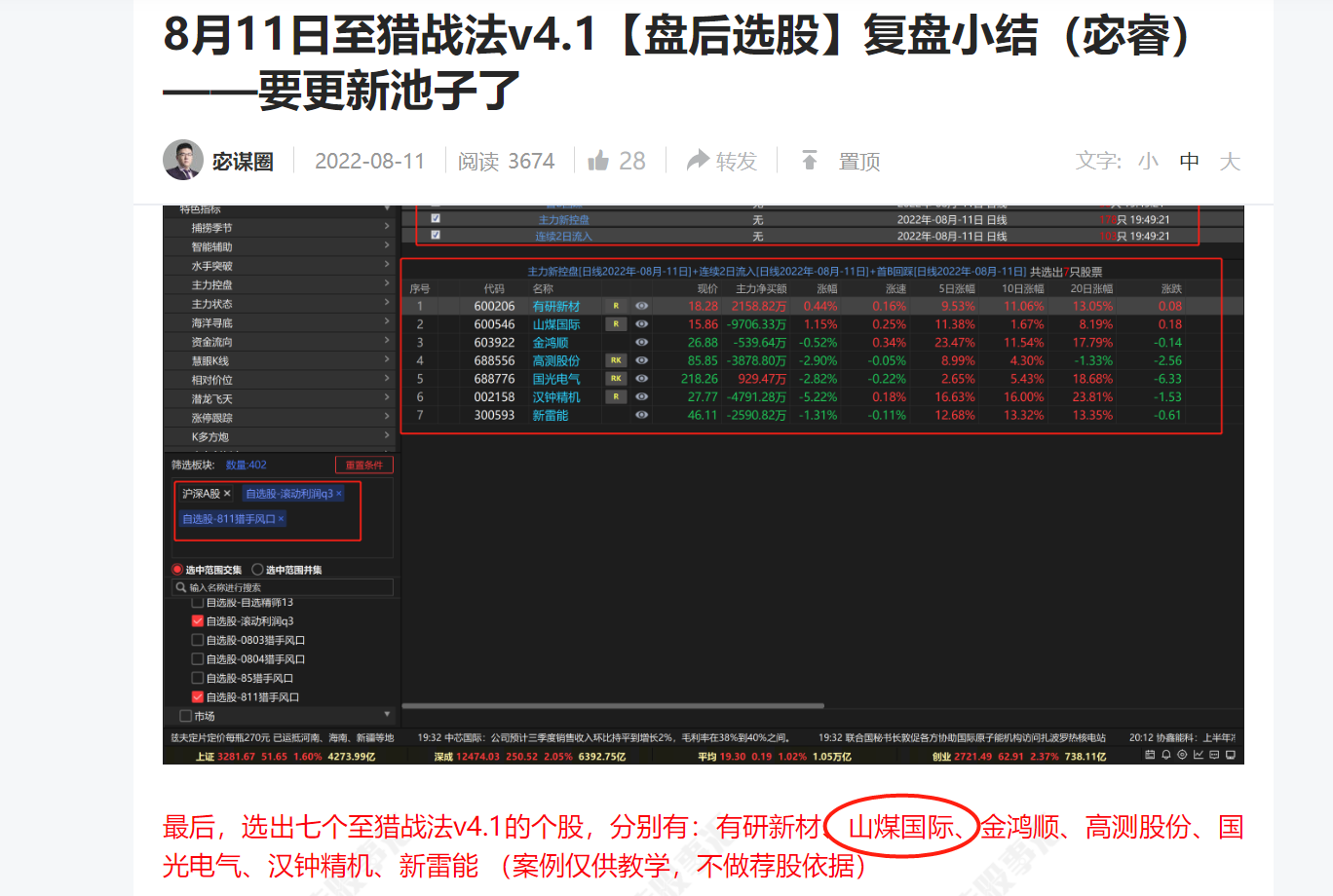Screen dimensions: 1333x896
Task: Check the 自选股-0803猎手风口 checkbox
Action: click(x=198, y=640)
